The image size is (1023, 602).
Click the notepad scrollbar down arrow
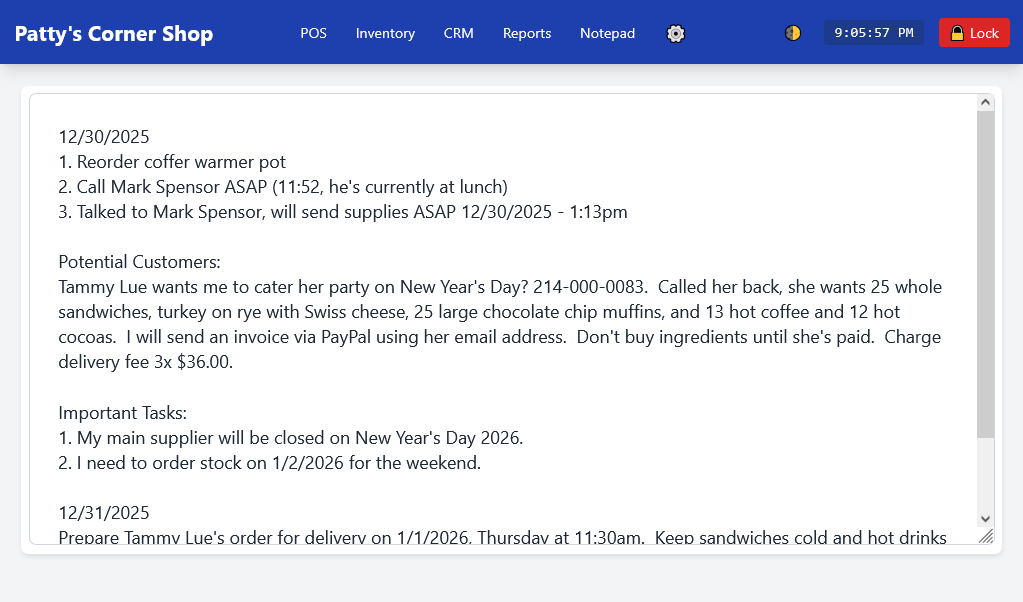pyautogui.click(x=985, y=518)
